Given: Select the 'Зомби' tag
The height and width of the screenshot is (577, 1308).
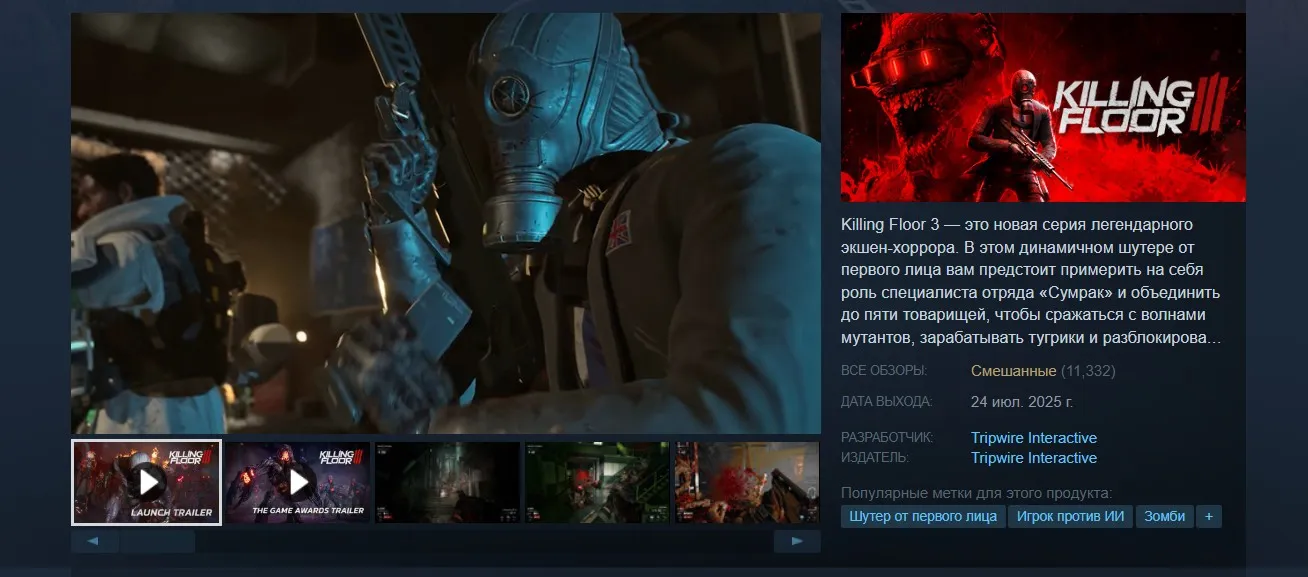Looking at the screenshot, I should click(1165, 517).
